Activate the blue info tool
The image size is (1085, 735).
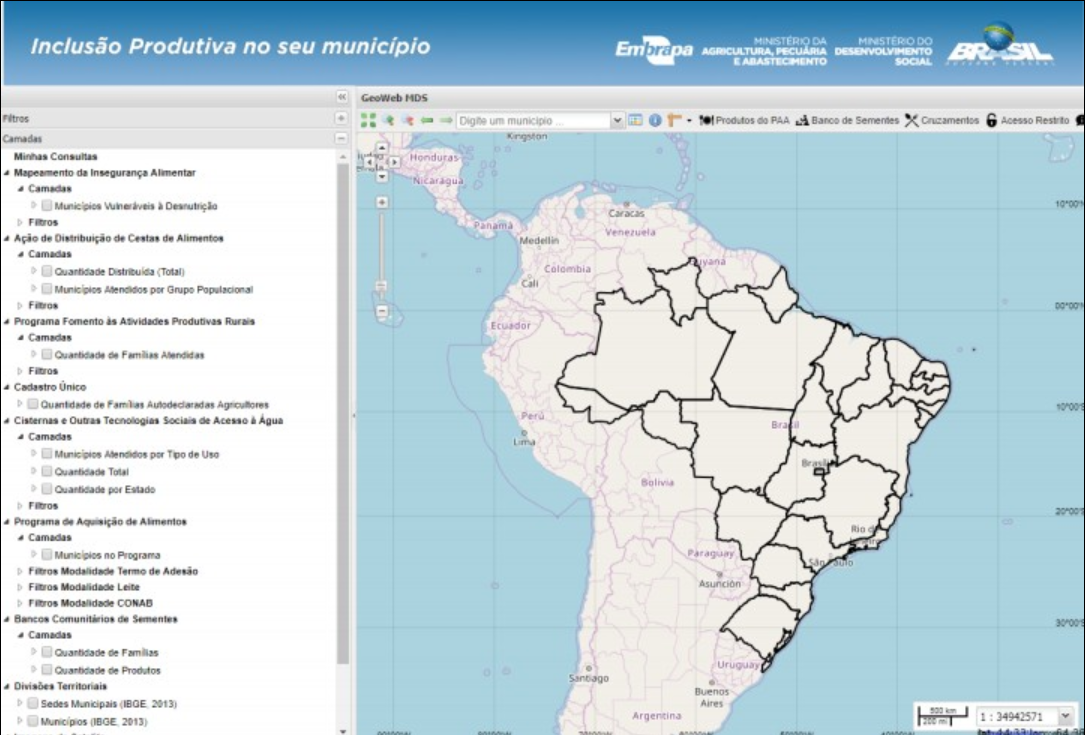point(655,120)
